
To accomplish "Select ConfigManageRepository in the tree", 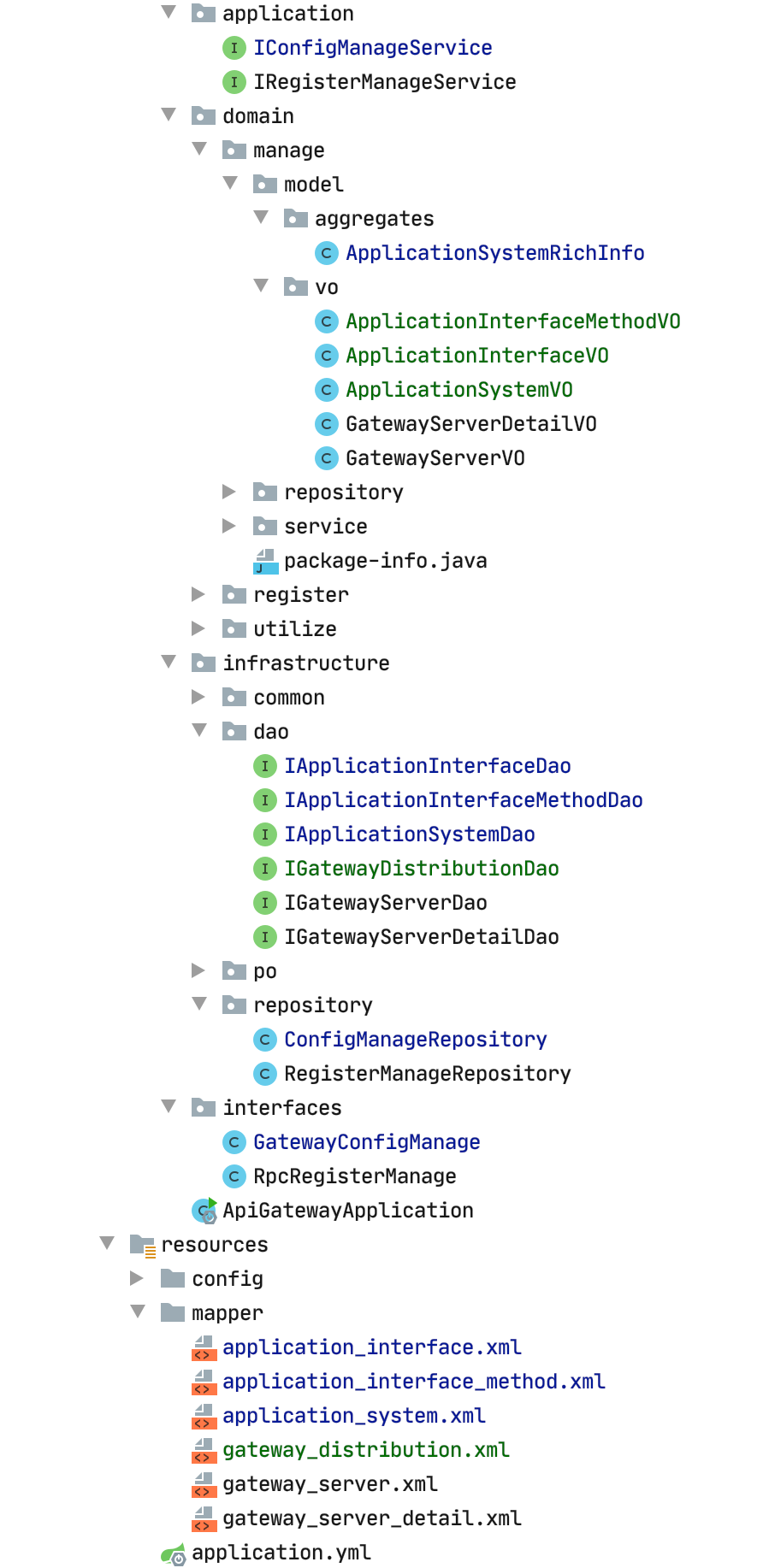I will pos(415,1040).
